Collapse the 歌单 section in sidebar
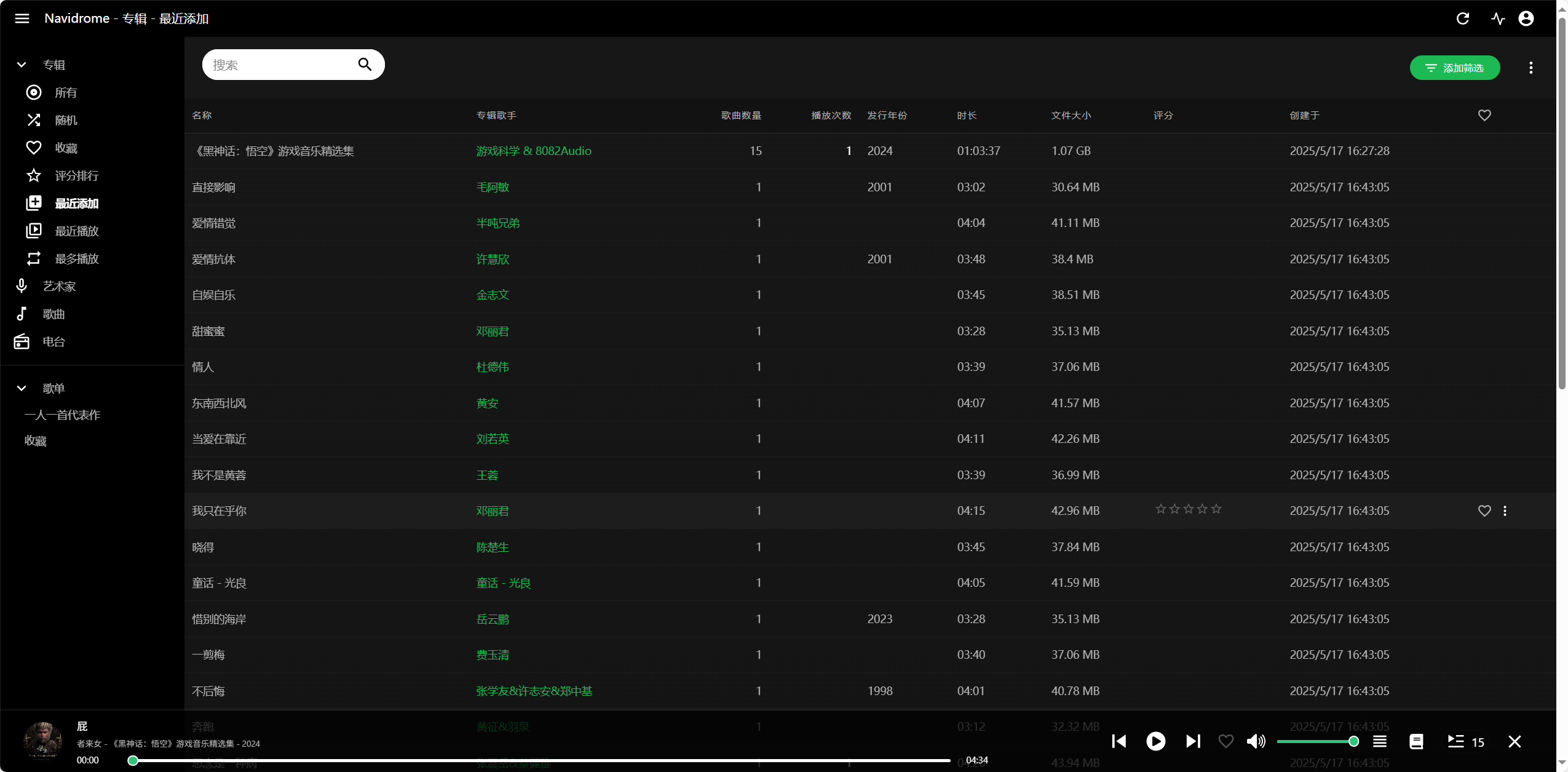Screen dimensions: 1568x772 pyautogui.click(x=22, y=388)
